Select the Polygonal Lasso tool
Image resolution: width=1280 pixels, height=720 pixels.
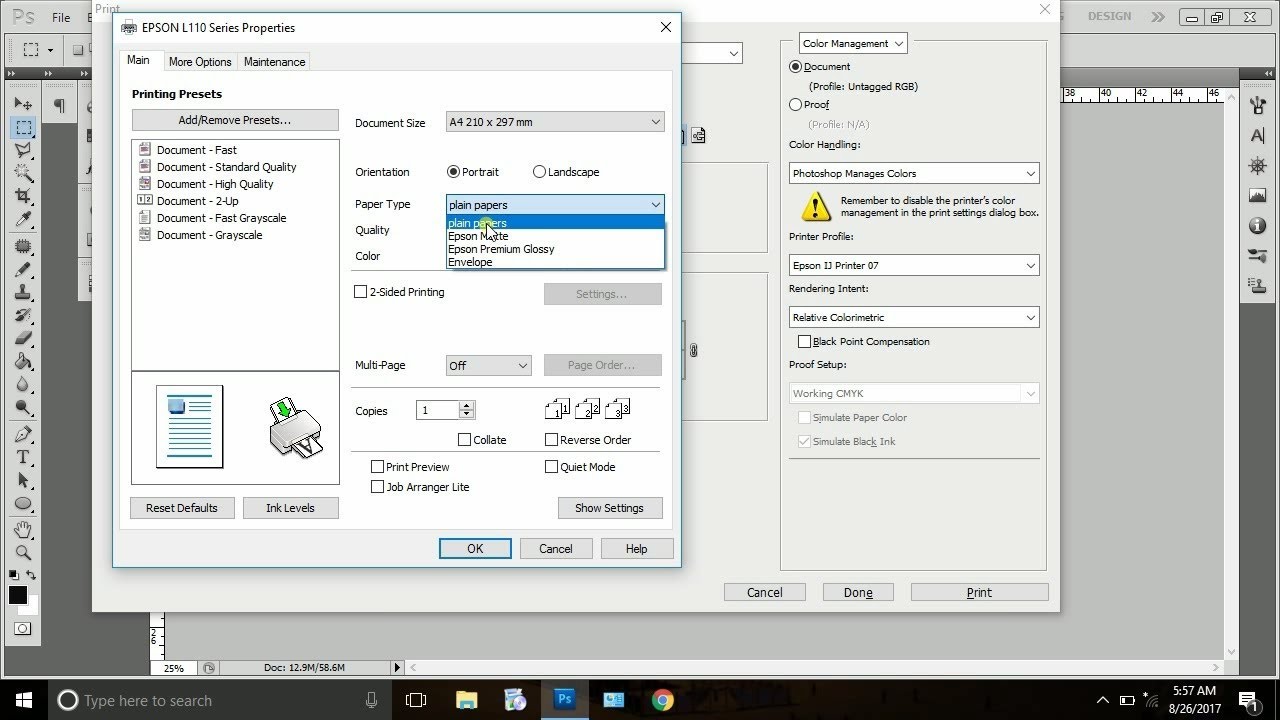tap(23, 150)
